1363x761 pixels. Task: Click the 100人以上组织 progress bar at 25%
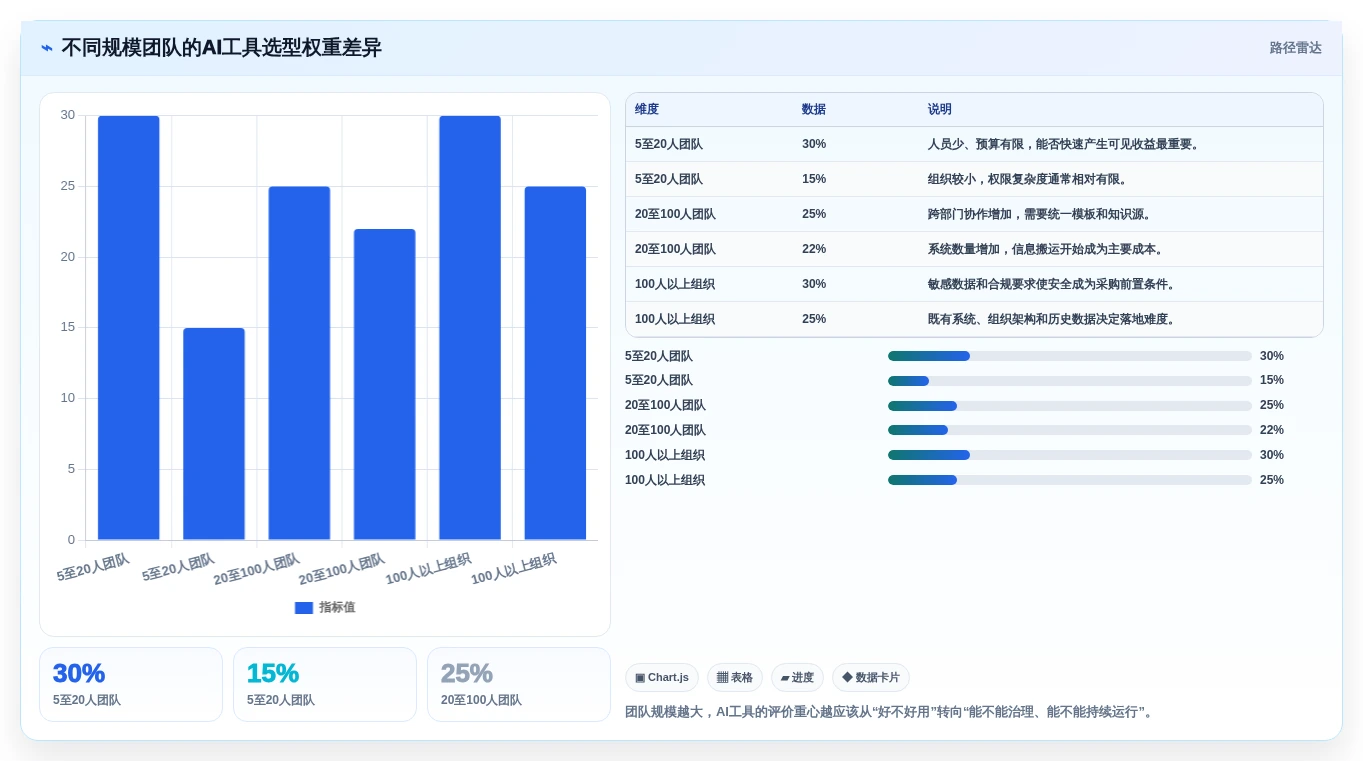(x=1069, y=480)
